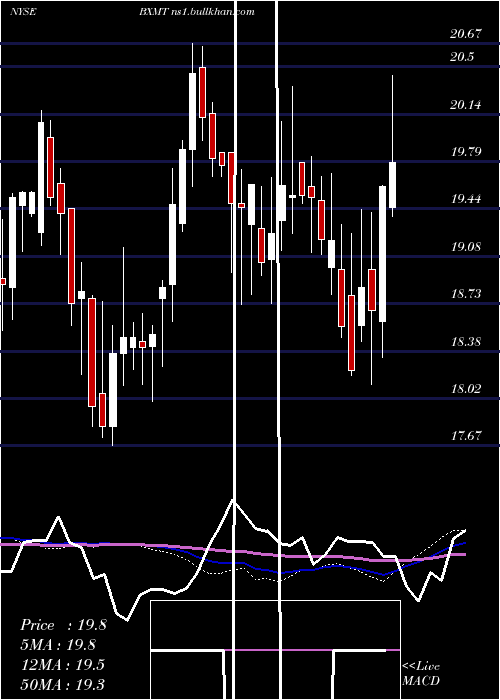The width and height of the screenshot is (500, 700).
Task: Click the 20.5 price level label
Action: [462, 57]
